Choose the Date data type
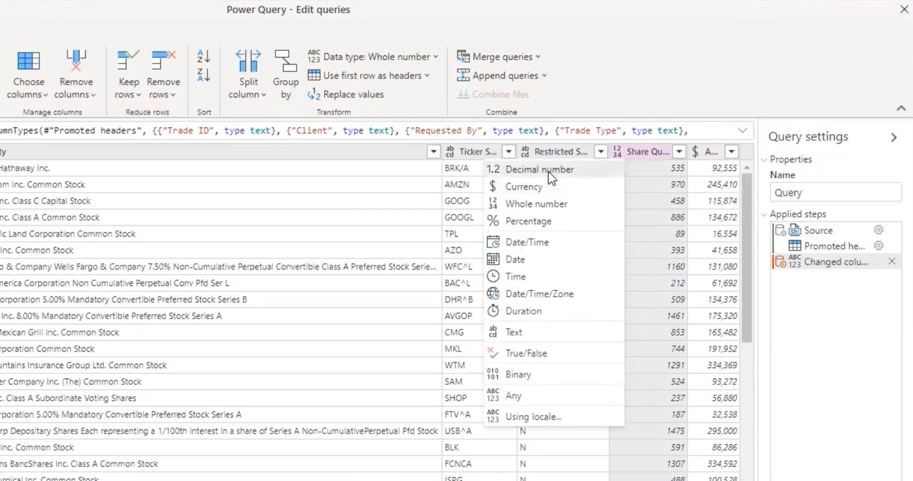The width and height of the screenshot is (913, 481). 554,260
